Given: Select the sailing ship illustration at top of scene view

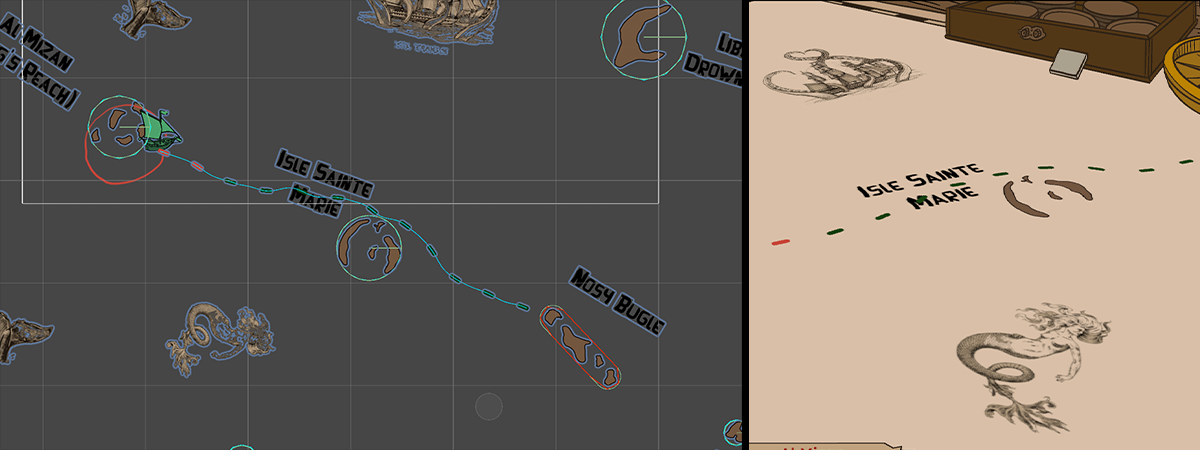Looking at the screenshot, I should [430, 22].
